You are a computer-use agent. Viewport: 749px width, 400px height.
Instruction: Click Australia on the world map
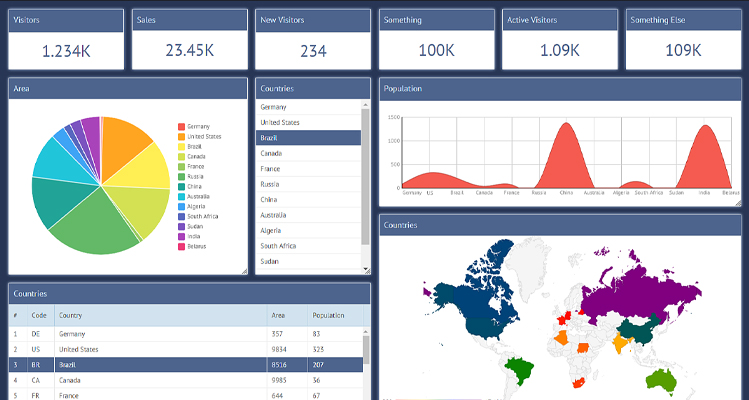tap(662, 380)
